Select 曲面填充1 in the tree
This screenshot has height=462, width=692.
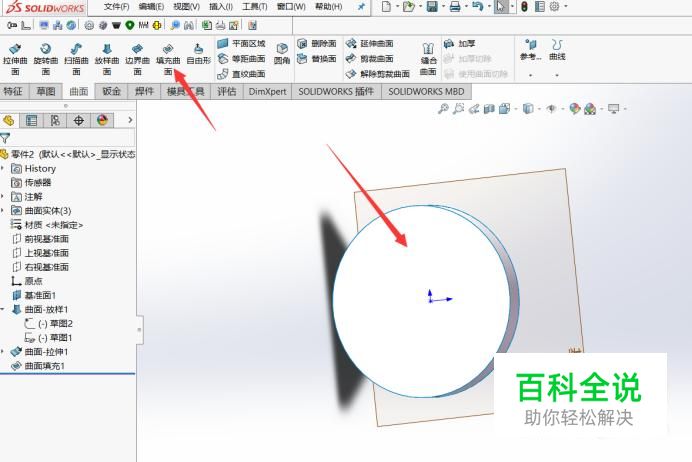[38, 366]
